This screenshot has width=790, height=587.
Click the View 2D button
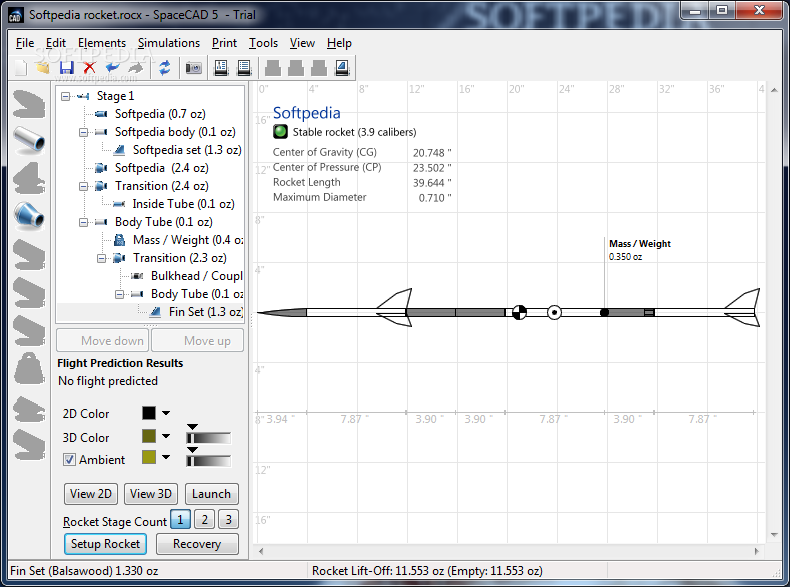[91, 494]
